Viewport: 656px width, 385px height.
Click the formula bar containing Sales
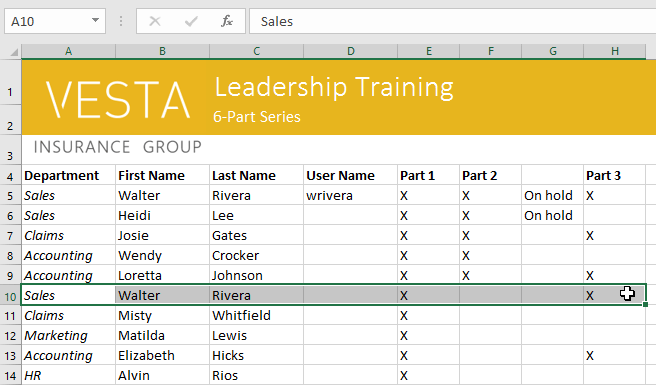pos(453,21)
